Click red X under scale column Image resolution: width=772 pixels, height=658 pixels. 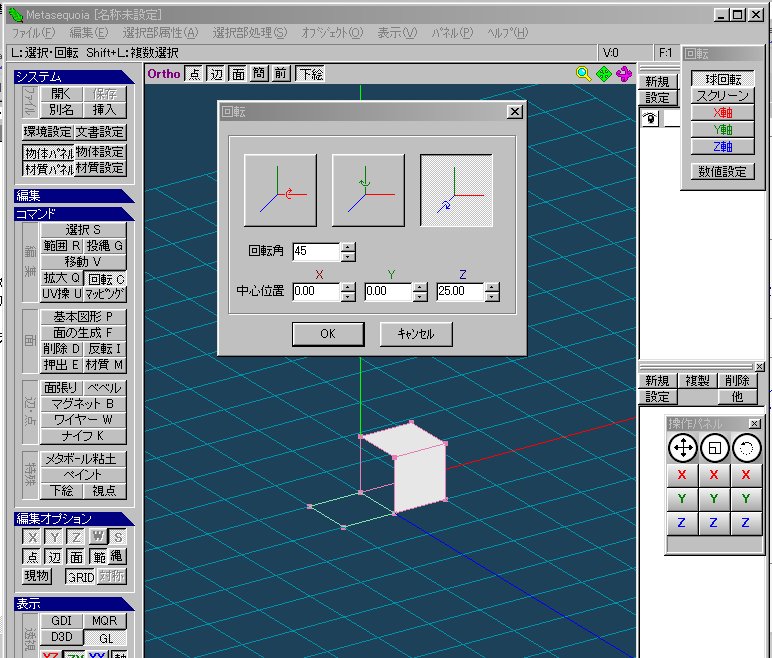[714, 475]
